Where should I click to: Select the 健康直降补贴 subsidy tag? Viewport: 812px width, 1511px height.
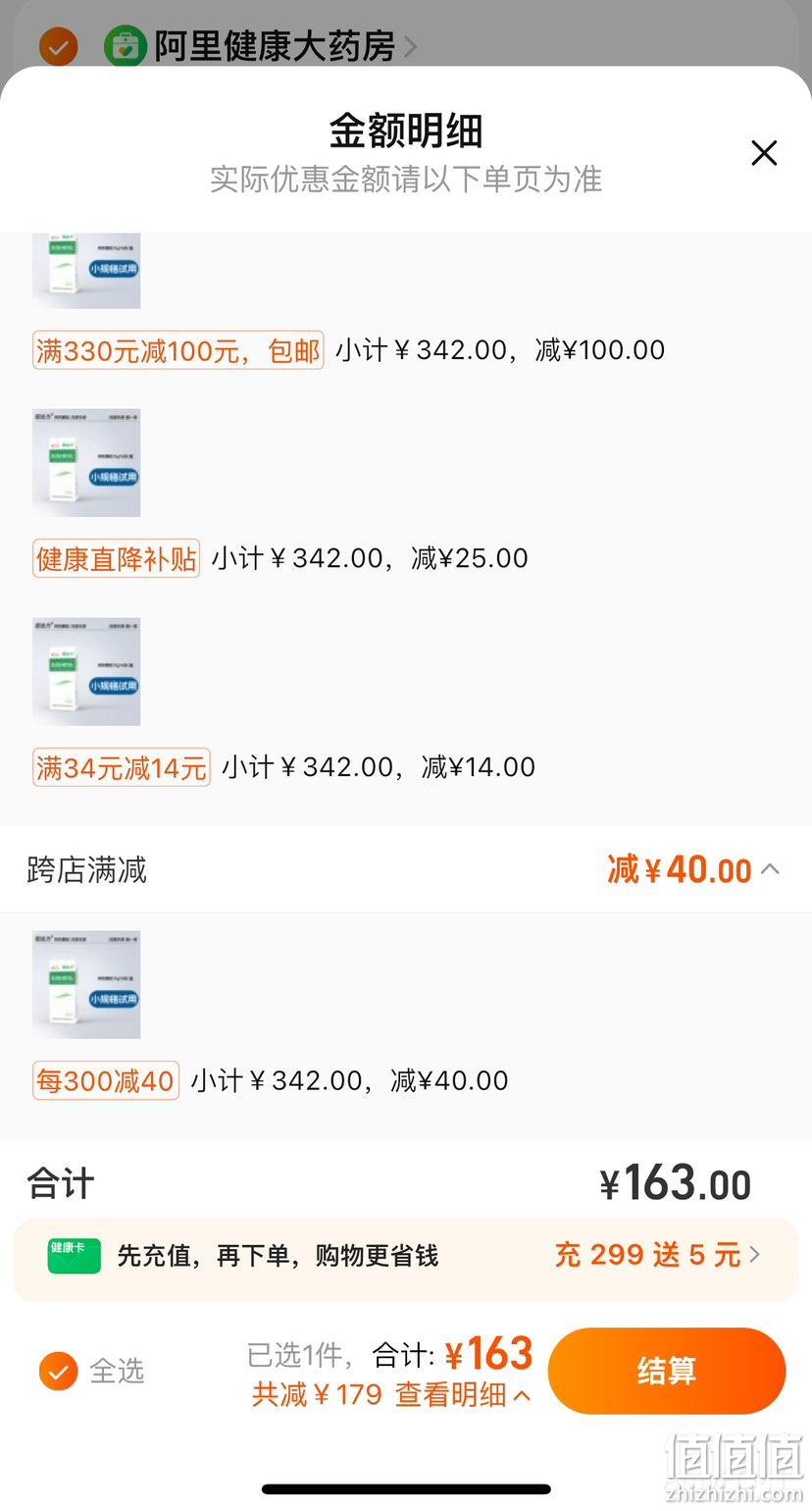[116, 559]
